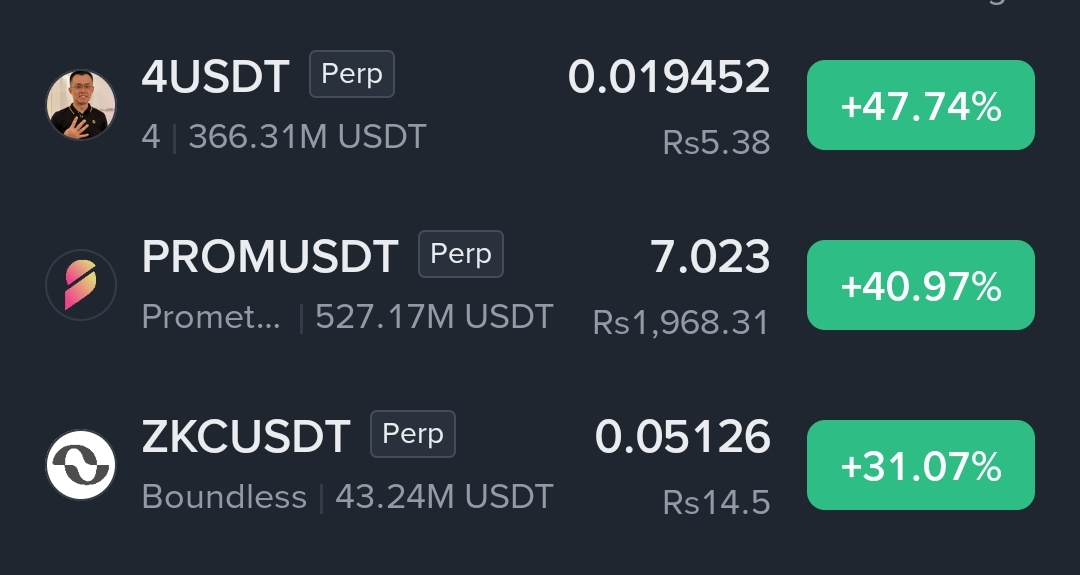This screenshot has height=575, width=1080.
Task: Click the +31.07% change button
Action: click(921, 465)
